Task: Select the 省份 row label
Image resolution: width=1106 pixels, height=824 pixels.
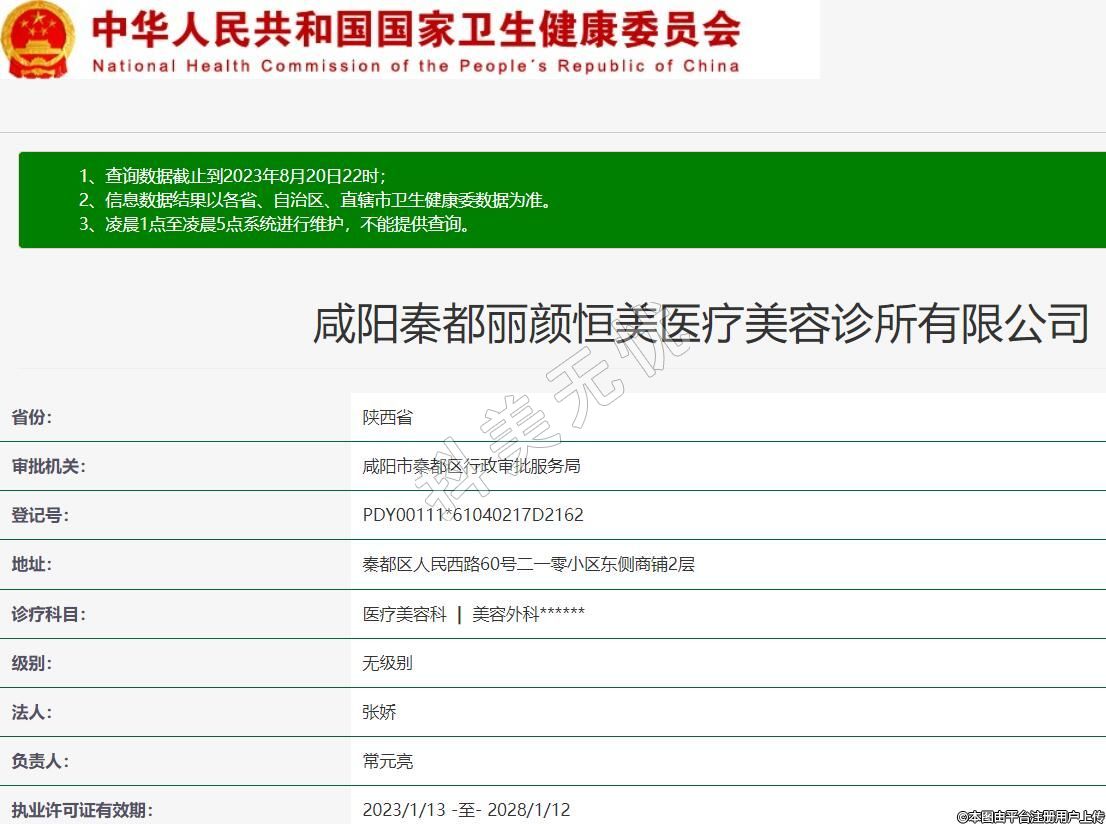Action: coord(32,417)
